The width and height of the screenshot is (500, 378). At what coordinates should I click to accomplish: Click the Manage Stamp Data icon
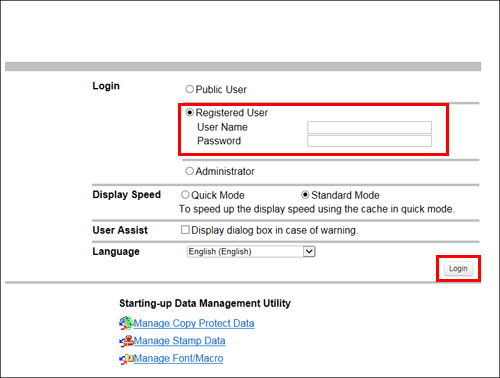pos(126,341)
